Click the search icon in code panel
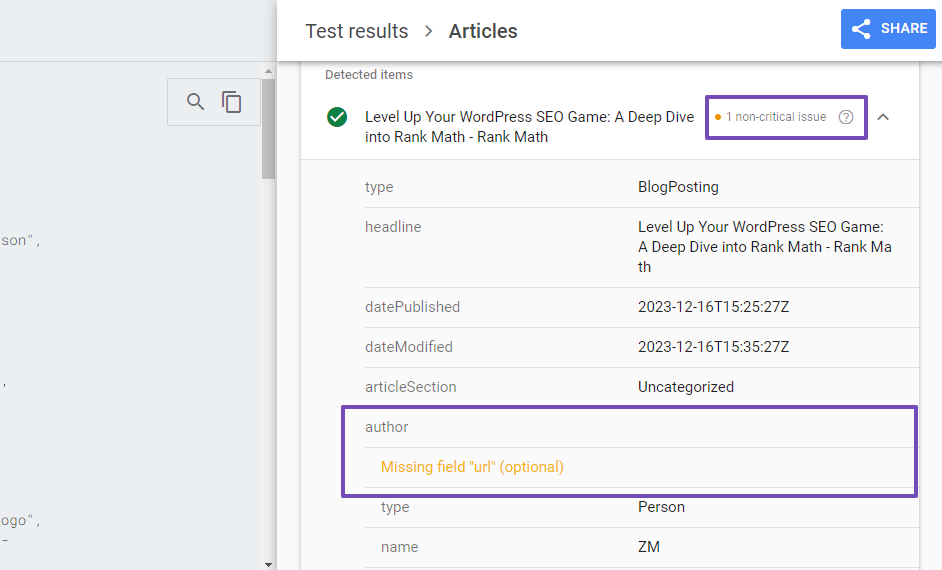Viewport: 942px width, 570px height. [195, 102]
